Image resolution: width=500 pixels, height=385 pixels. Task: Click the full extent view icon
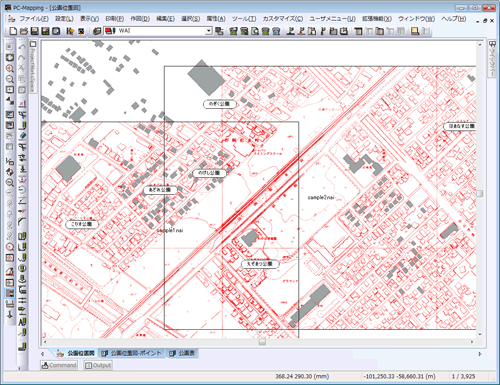[x=10, y=57]
